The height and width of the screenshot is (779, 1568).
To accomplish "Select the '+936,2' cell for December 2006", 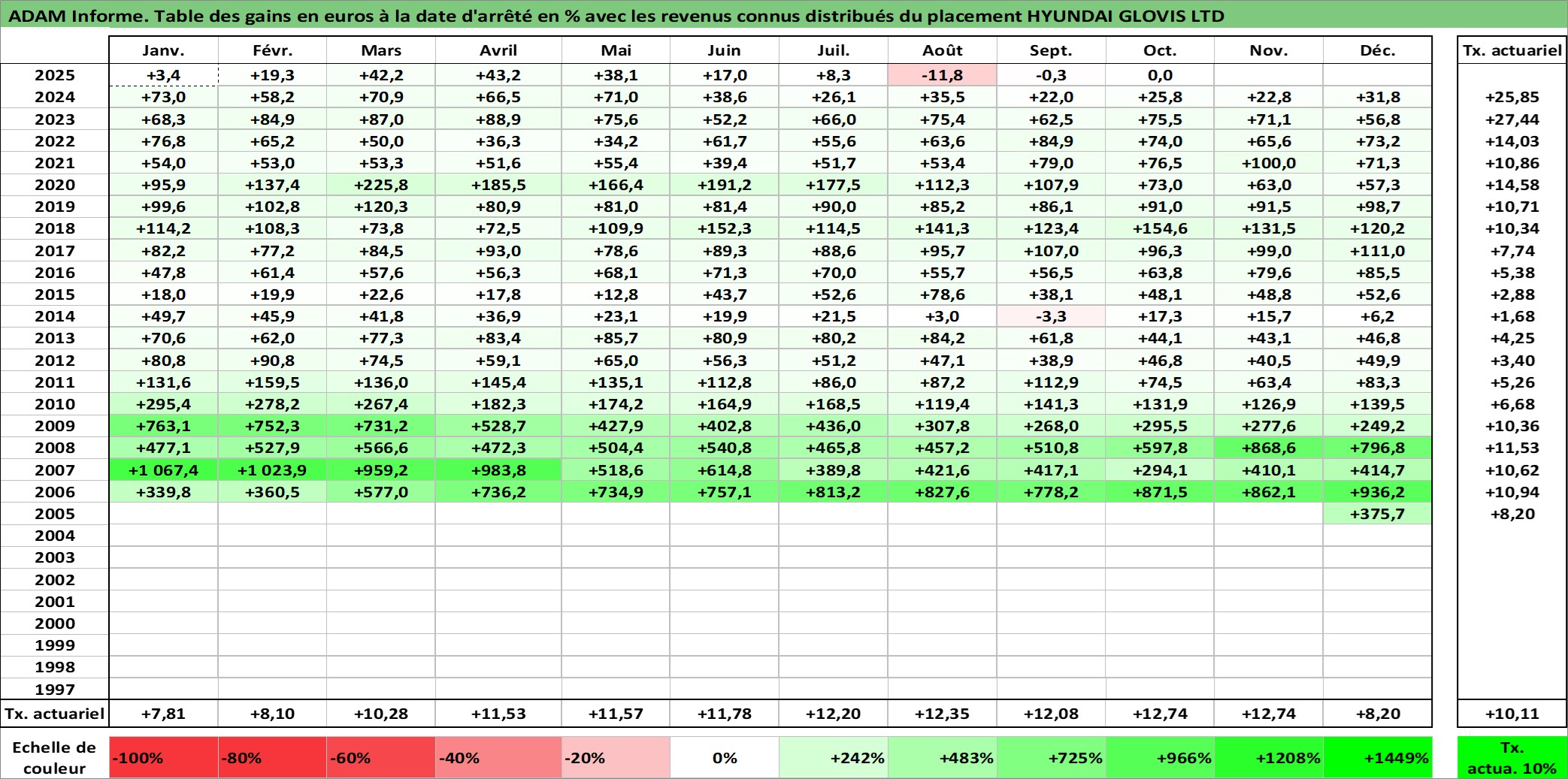I will point(1378,492).
